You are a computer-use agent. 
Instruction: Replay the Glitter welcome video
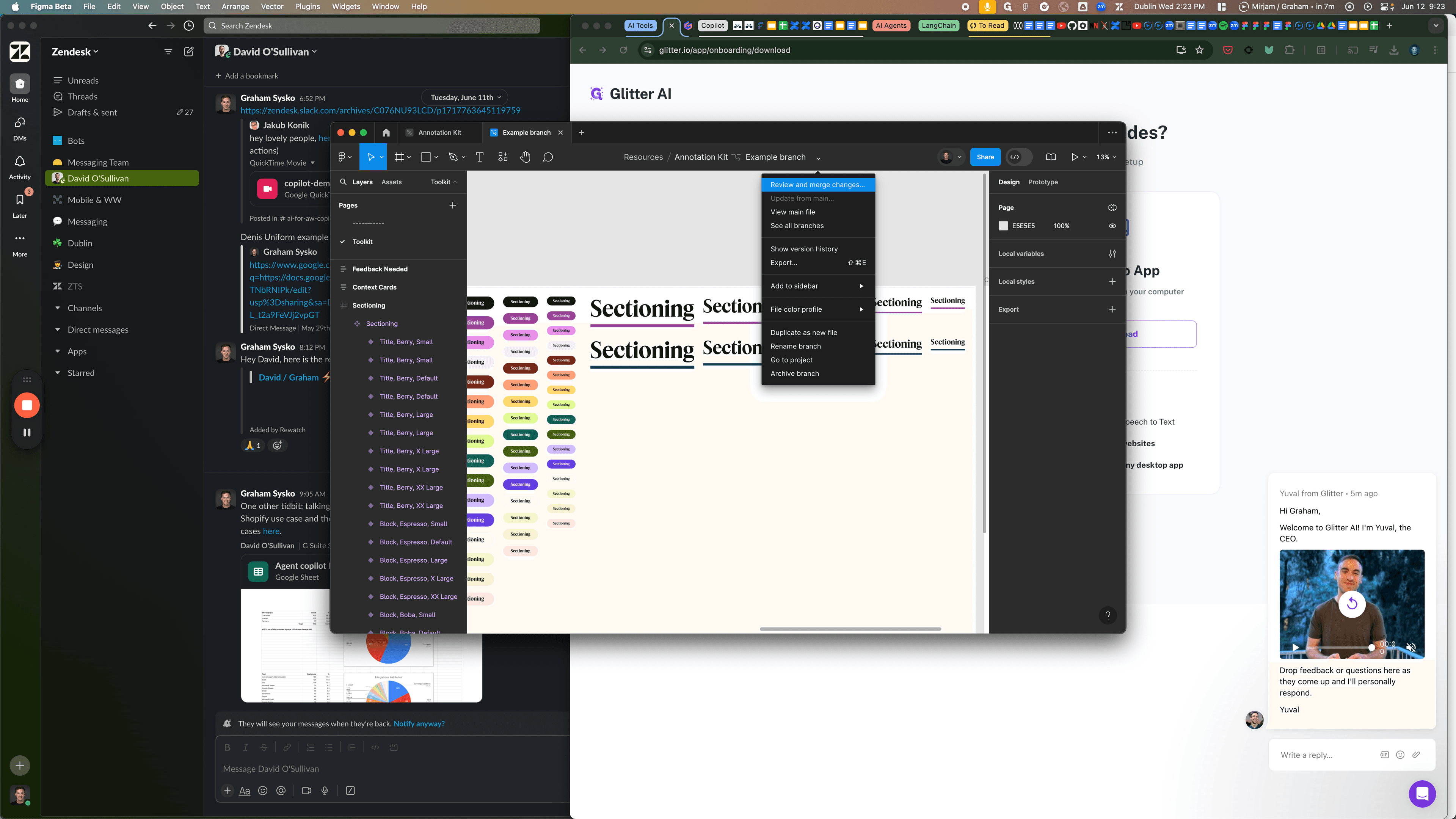click(1352, 604)
